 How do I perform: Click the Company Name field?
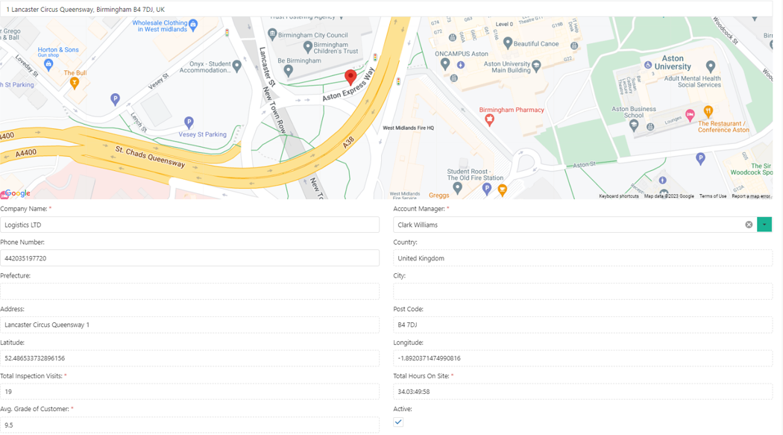[190, 225]
